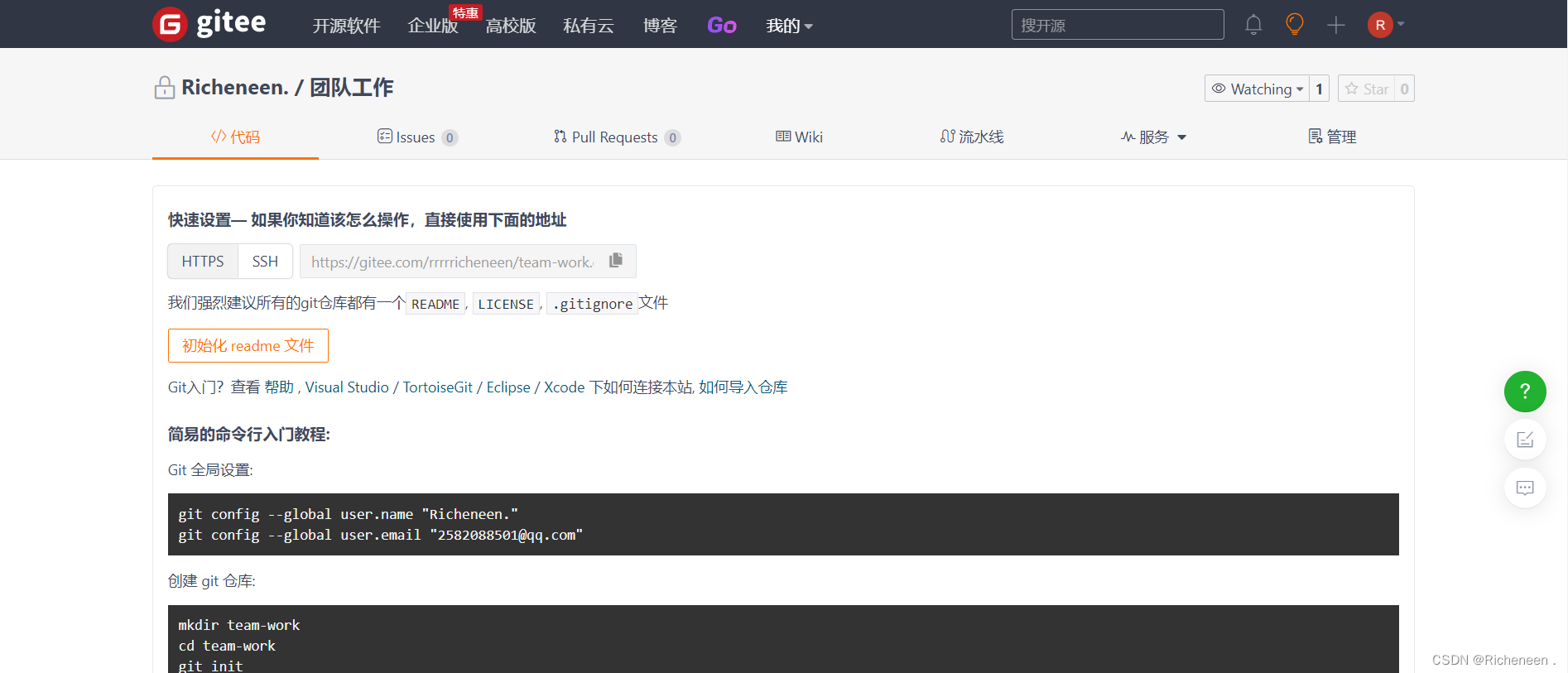Open the 我的 dropdown menu
Screen dimensions: 1568x673
(789, 26)
